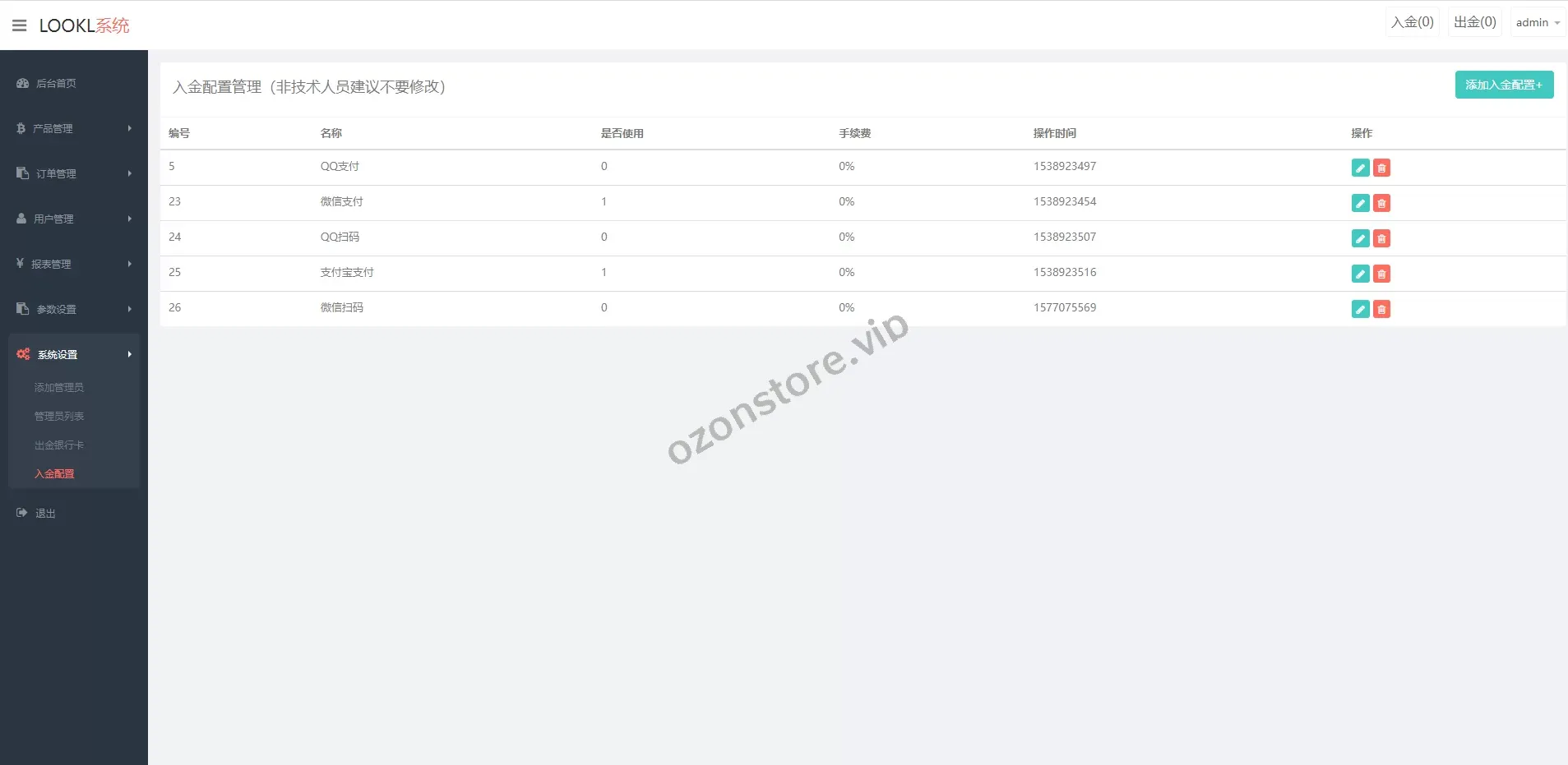Edit the 微信支付 row

click(x=1360, y=203)
